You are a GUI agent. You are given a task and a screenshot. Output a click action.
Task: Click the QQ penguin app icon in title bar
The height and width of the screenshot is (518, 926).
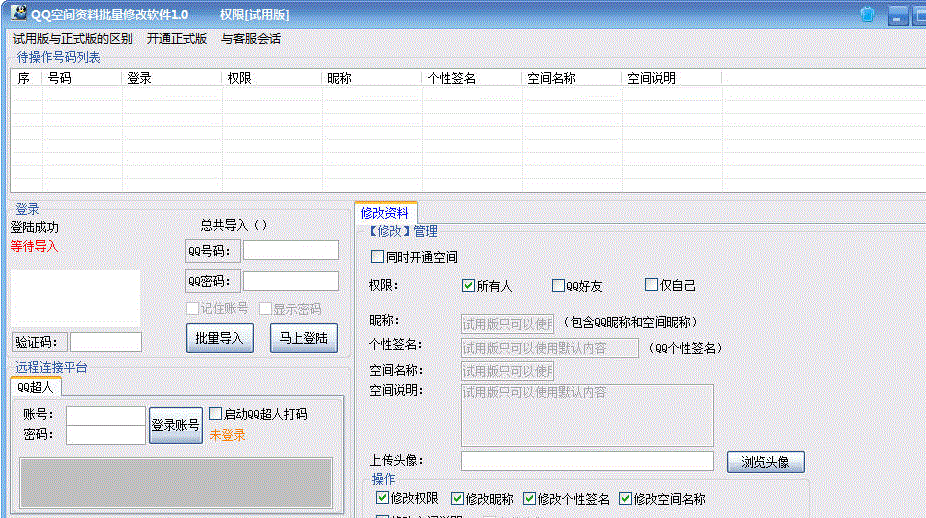point(18,13)
